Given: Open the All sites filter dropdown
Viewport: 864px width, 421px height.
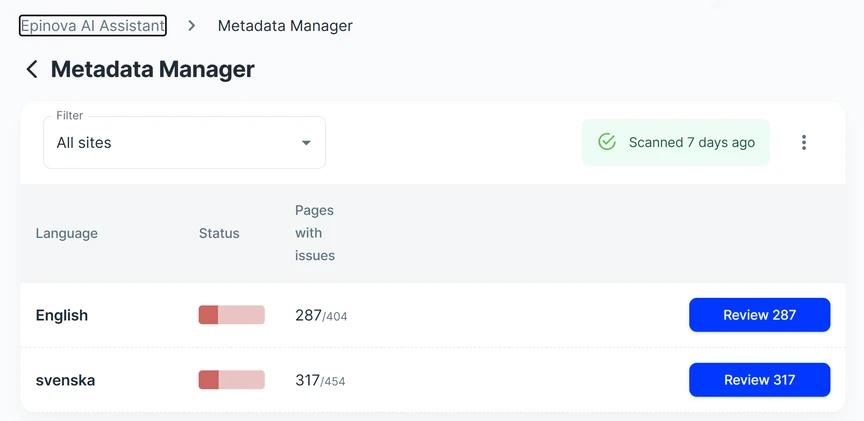Looking at the screenshot, I should (x=185, y=143).
